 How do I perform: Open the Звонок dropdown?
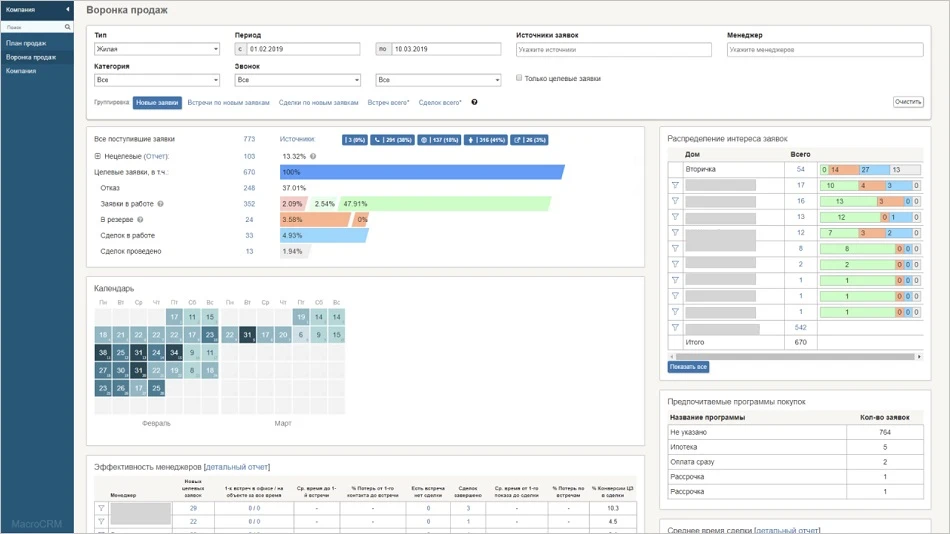pyautogui.click(x=297, y=80)
